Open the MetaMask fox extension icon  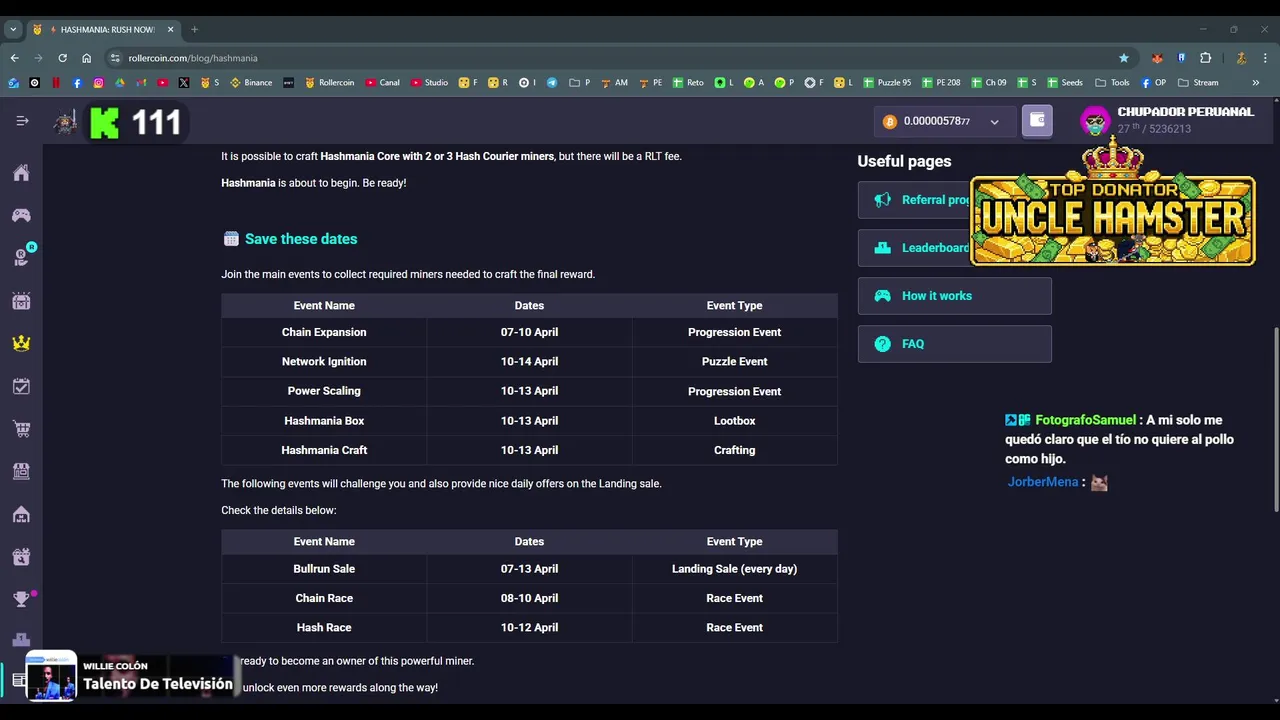pos(1157,58)
